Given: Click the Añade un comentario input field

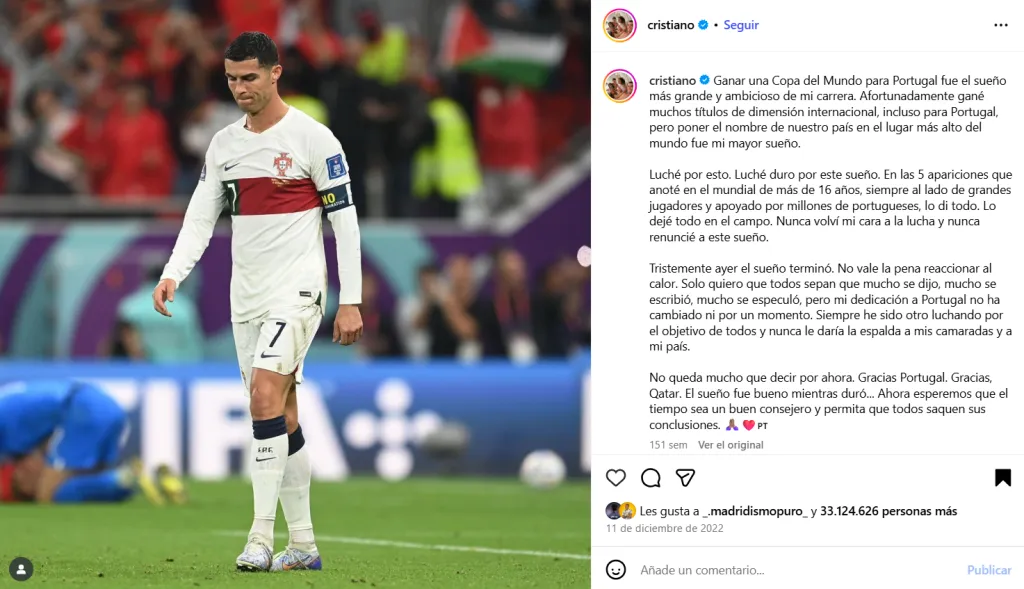Looking at the screenshot, I should (797, 570).
